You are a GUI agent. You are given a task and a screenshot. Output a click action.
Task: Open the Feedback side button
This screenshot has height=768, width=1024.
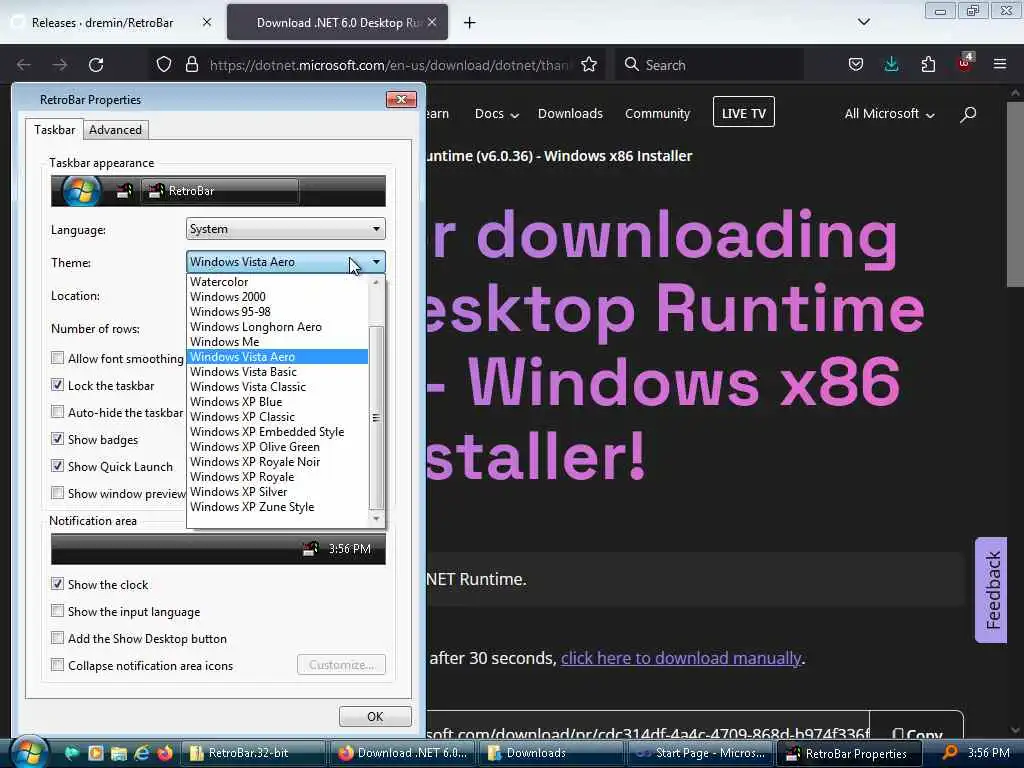(991, 590)
